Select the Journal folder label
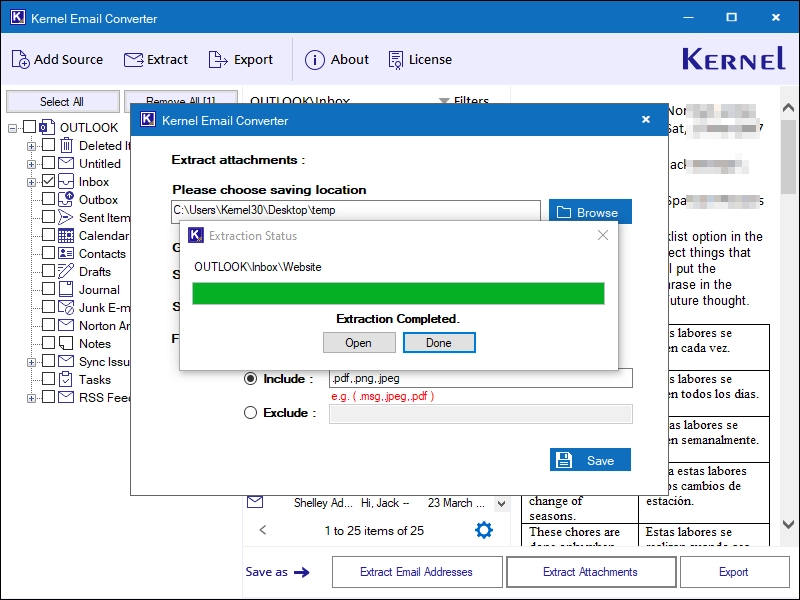Screen dimensions: 800x600 [99, 289]
